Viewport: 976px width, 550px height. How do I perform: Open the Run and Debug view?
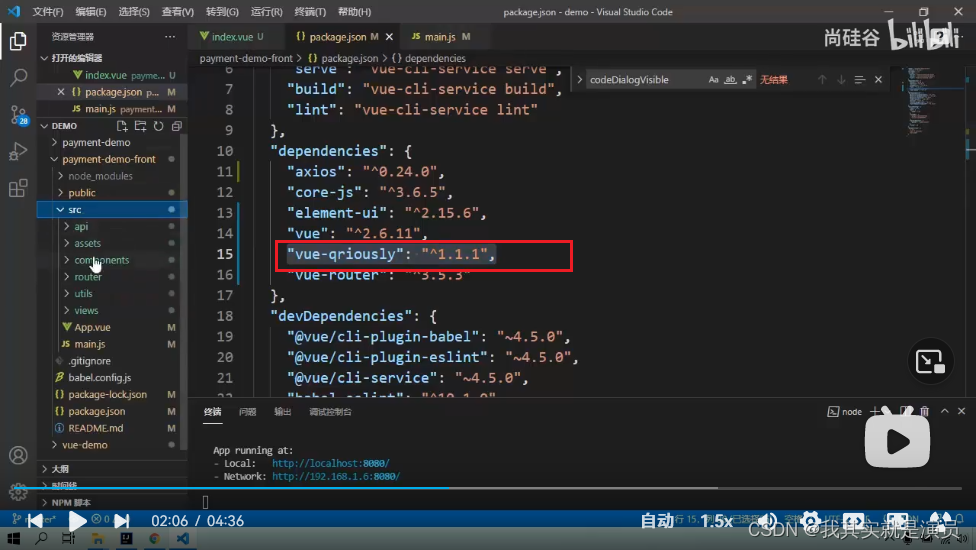[18, 151]
